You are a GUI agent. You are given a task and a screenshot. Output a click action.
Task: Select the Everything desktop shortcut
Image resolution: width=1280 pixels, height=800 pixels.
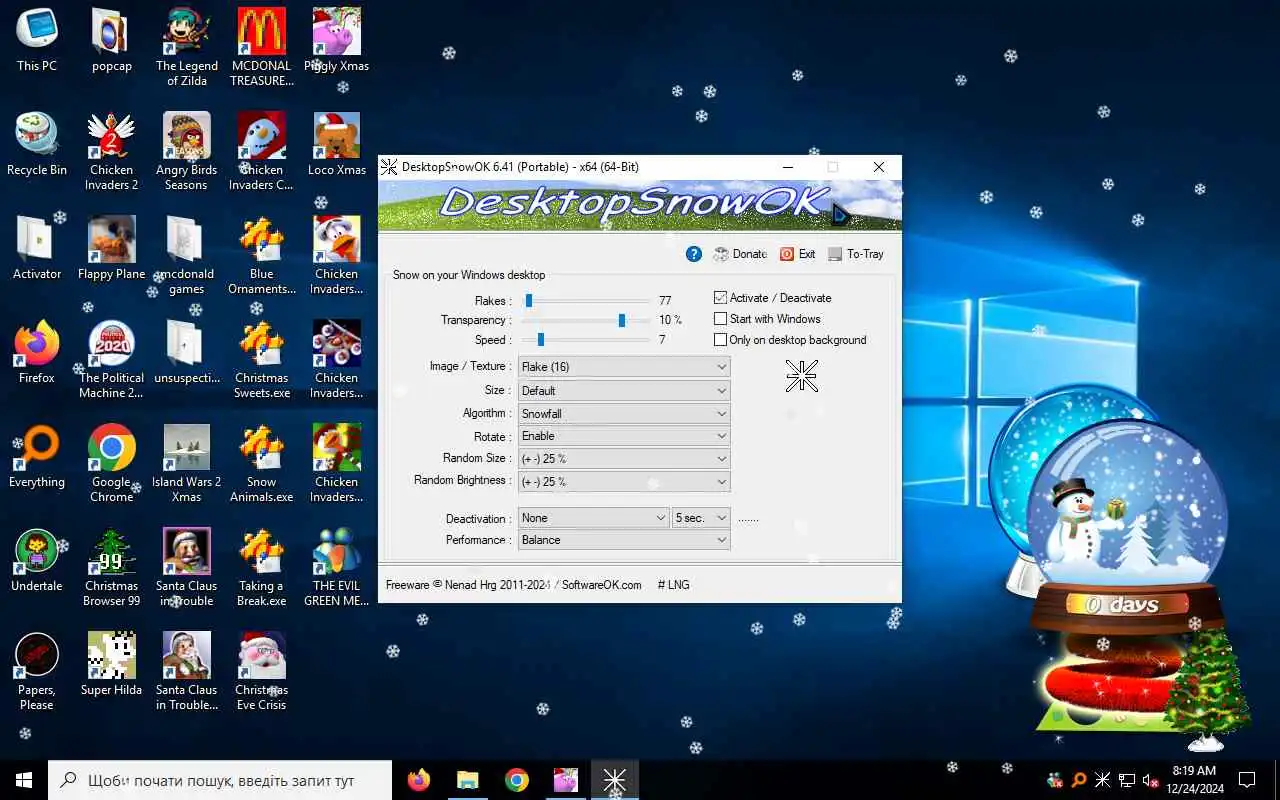[37, 457]
